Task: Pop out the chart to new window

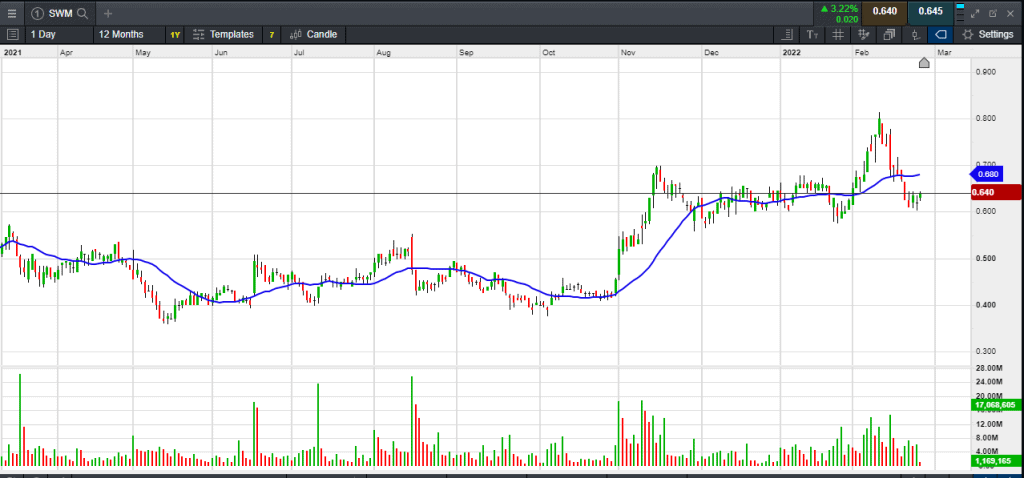Action: click(x=992, y=13)
